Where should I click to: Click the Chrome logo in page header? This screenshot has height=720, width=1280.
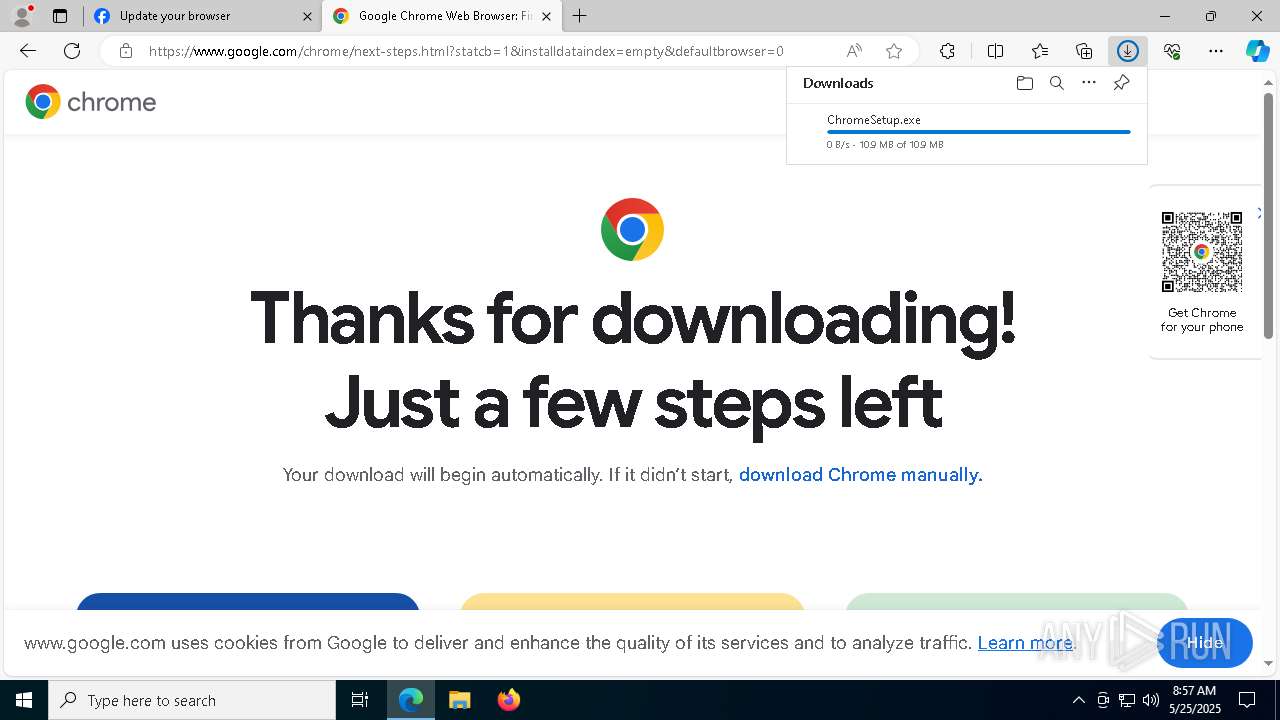(90, 102)
